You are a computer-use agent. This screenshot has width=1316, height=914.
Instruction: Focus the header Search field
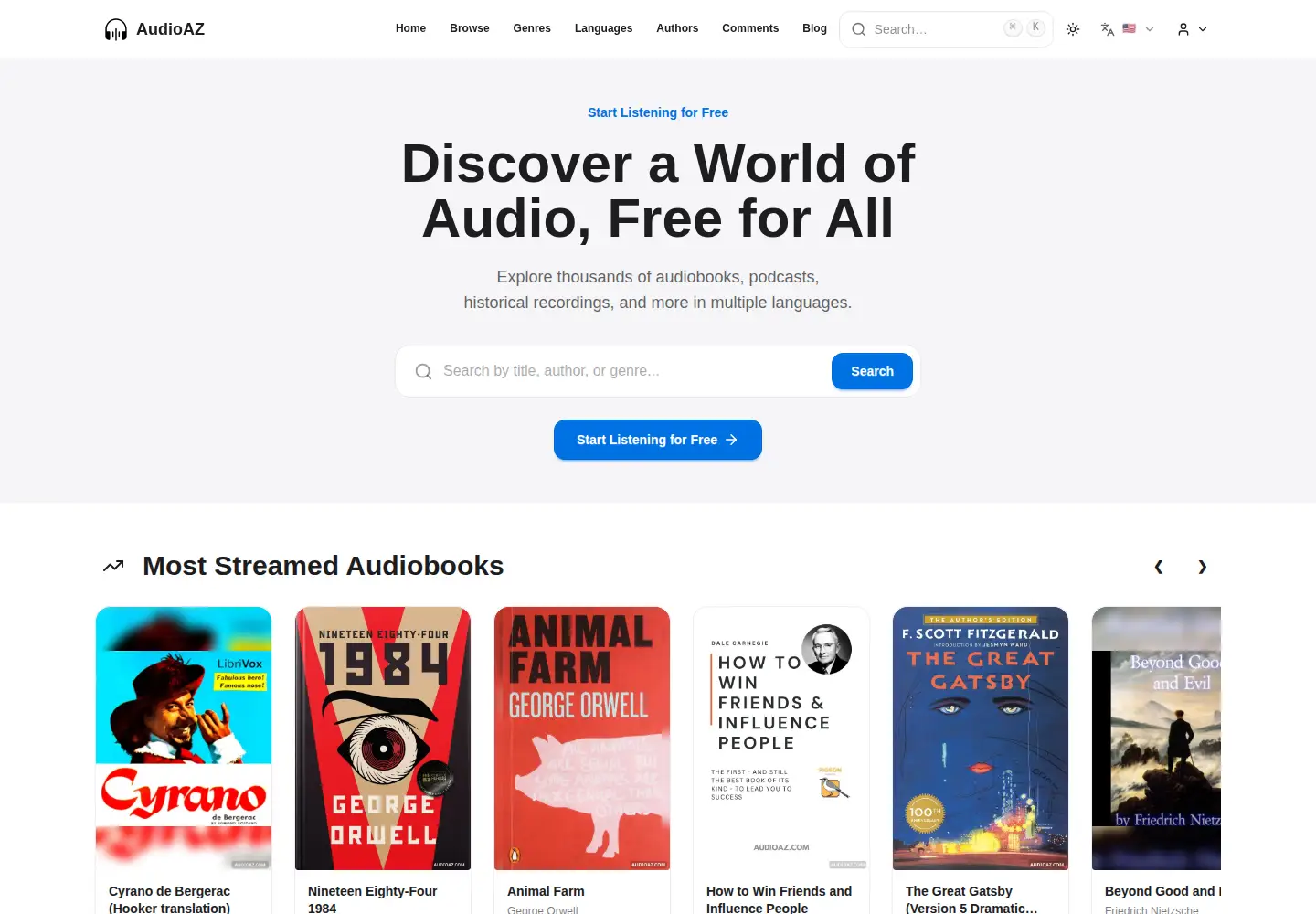point(946,29)
